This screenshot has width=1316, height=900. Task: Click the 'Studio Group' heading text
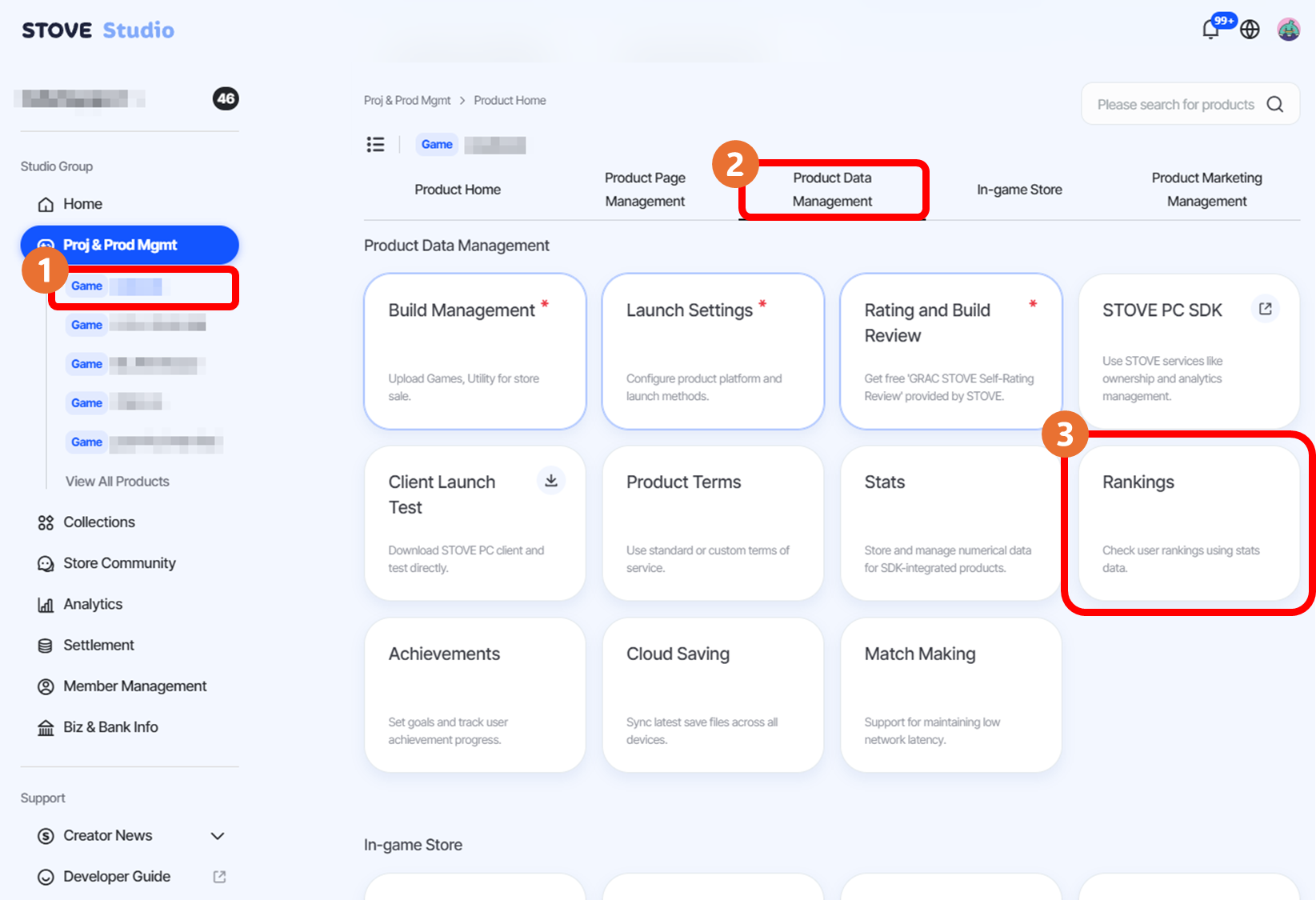[57, 166]
